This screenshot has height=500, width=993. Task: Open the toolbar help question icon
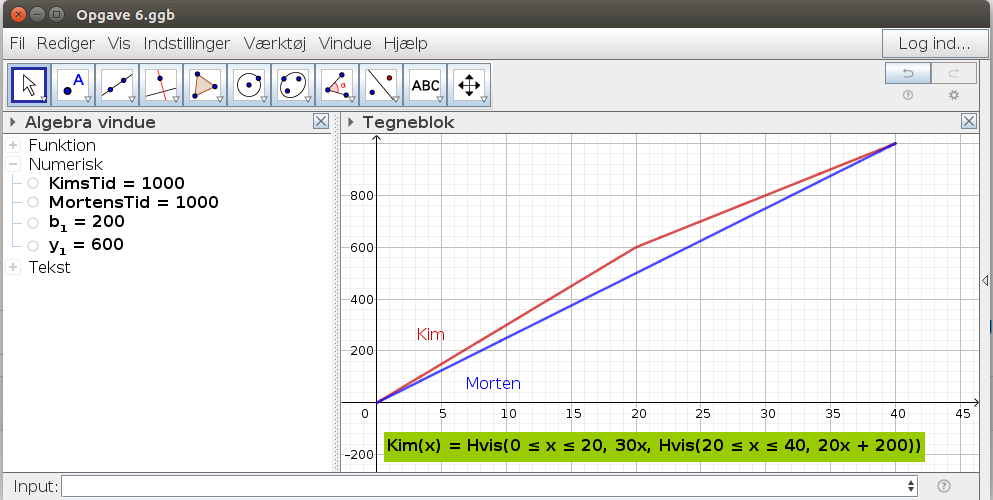(x=908, y=95)
